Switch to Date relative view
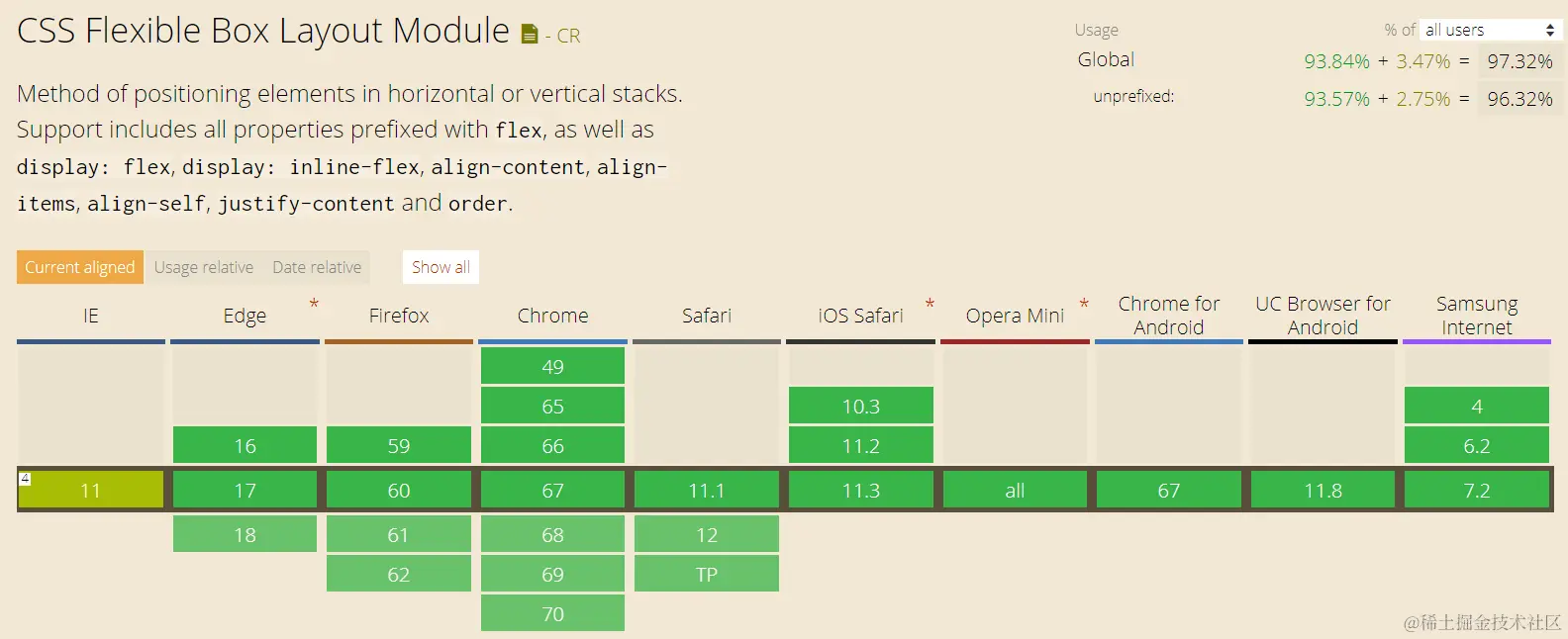The height and width of the screenshot is (639, 1568). click(x=317, y=267)
